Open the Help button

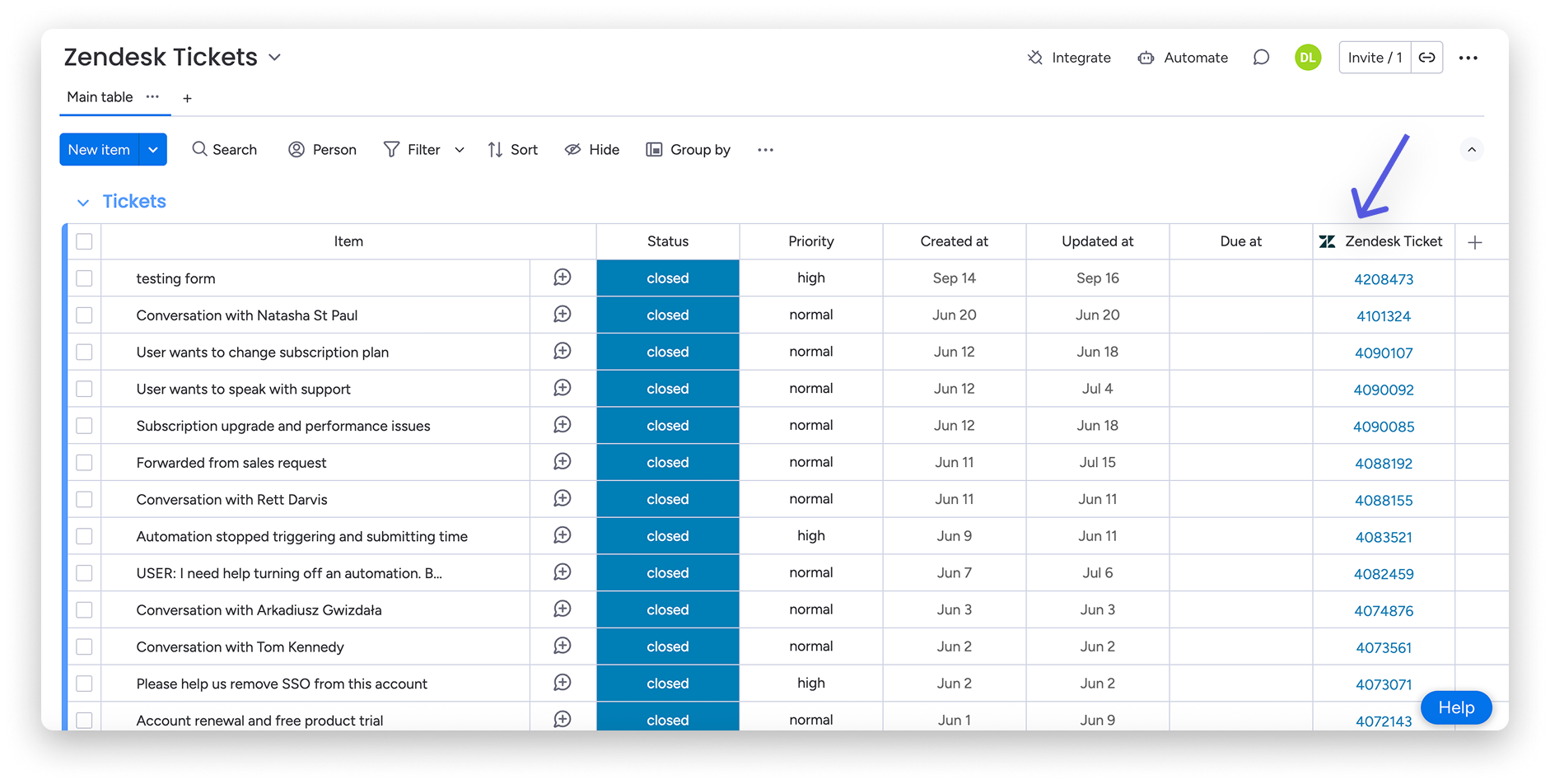pyautogui.click(x=1456, y=707)
